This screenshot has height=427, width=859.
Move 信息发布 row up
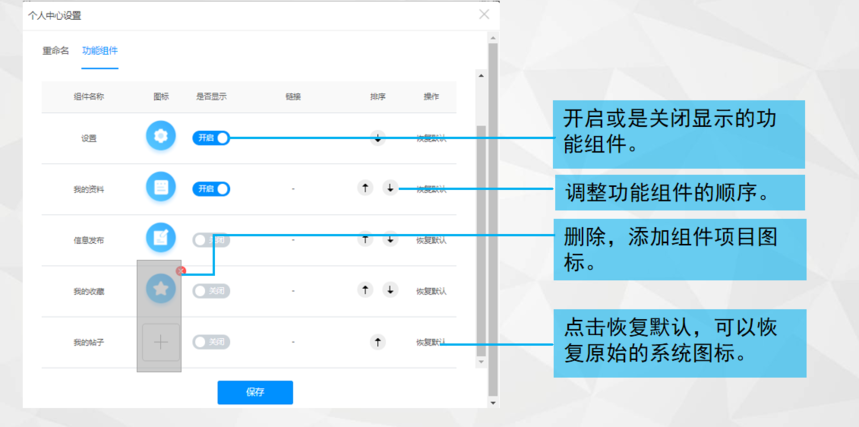point(365,239)
